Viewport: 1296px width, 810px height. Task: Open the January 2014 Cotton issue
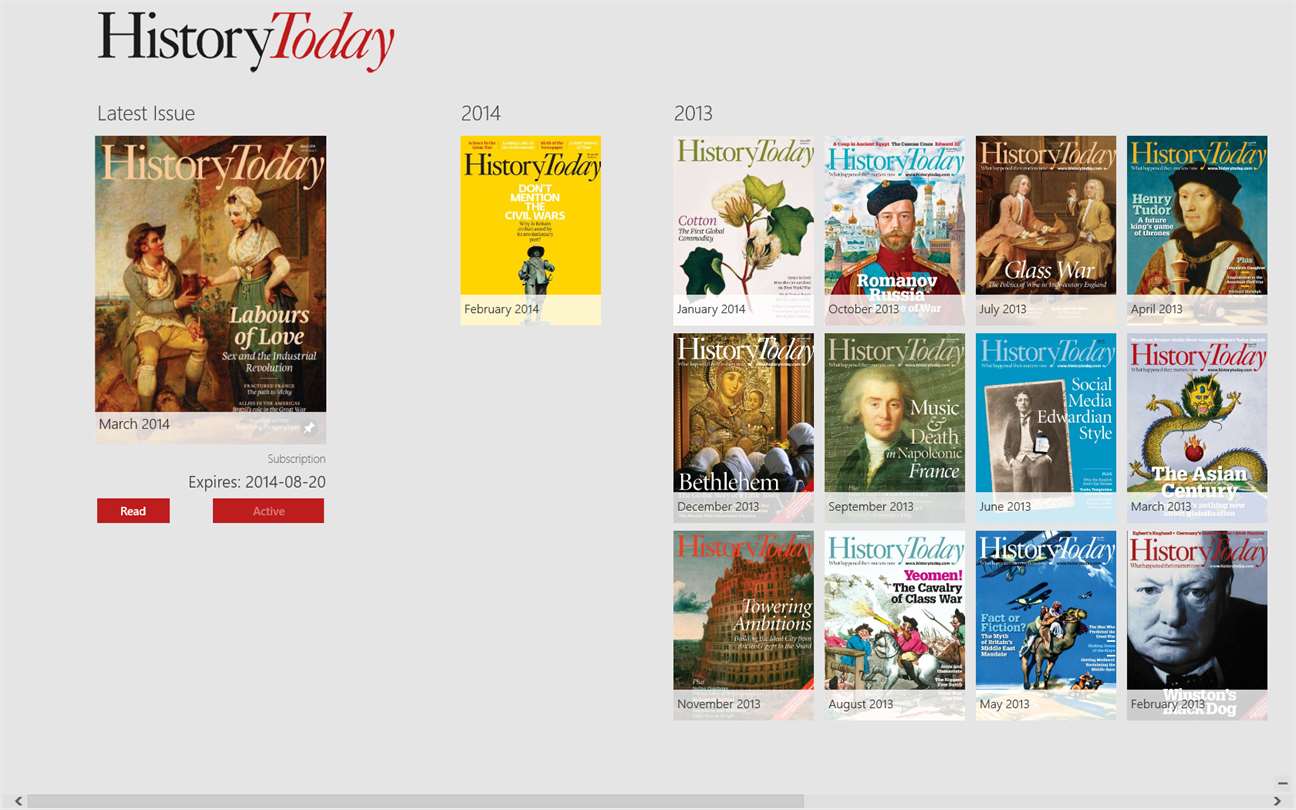click(x=743, y=230)
